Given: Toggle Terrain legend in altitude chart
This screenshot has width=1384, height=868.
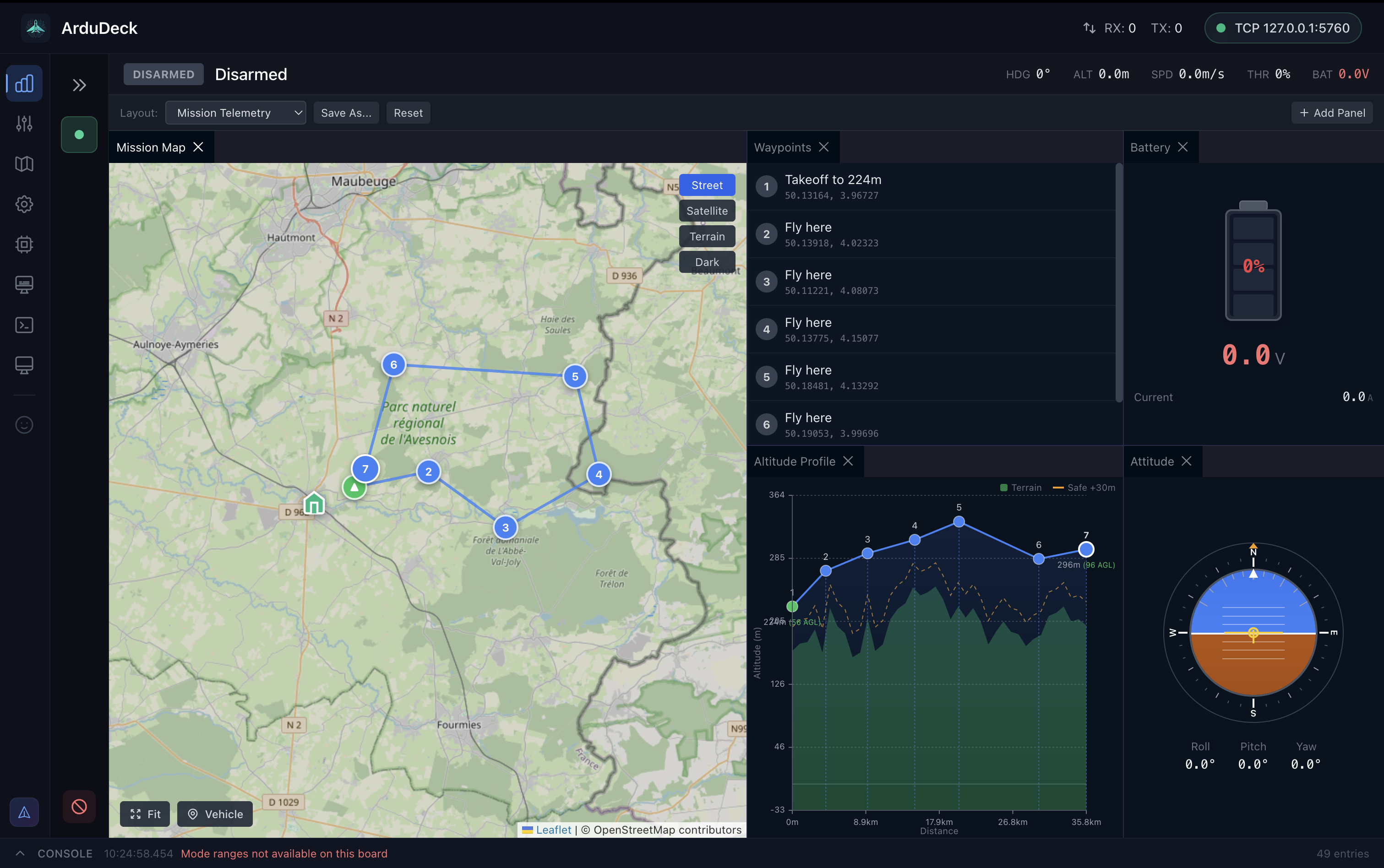Looking at the screenshot, I should point(1020,488).
